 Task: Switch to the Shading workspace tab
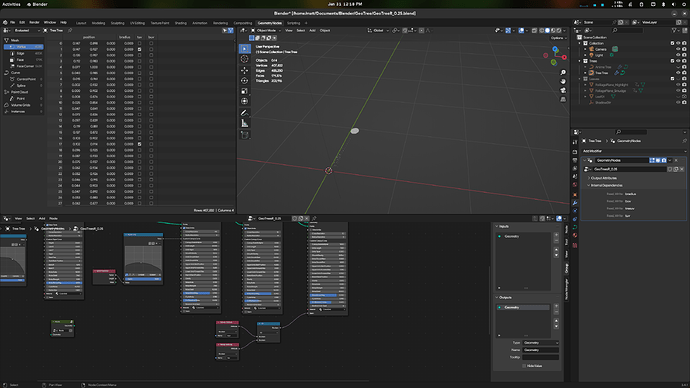tap(180, 23)
